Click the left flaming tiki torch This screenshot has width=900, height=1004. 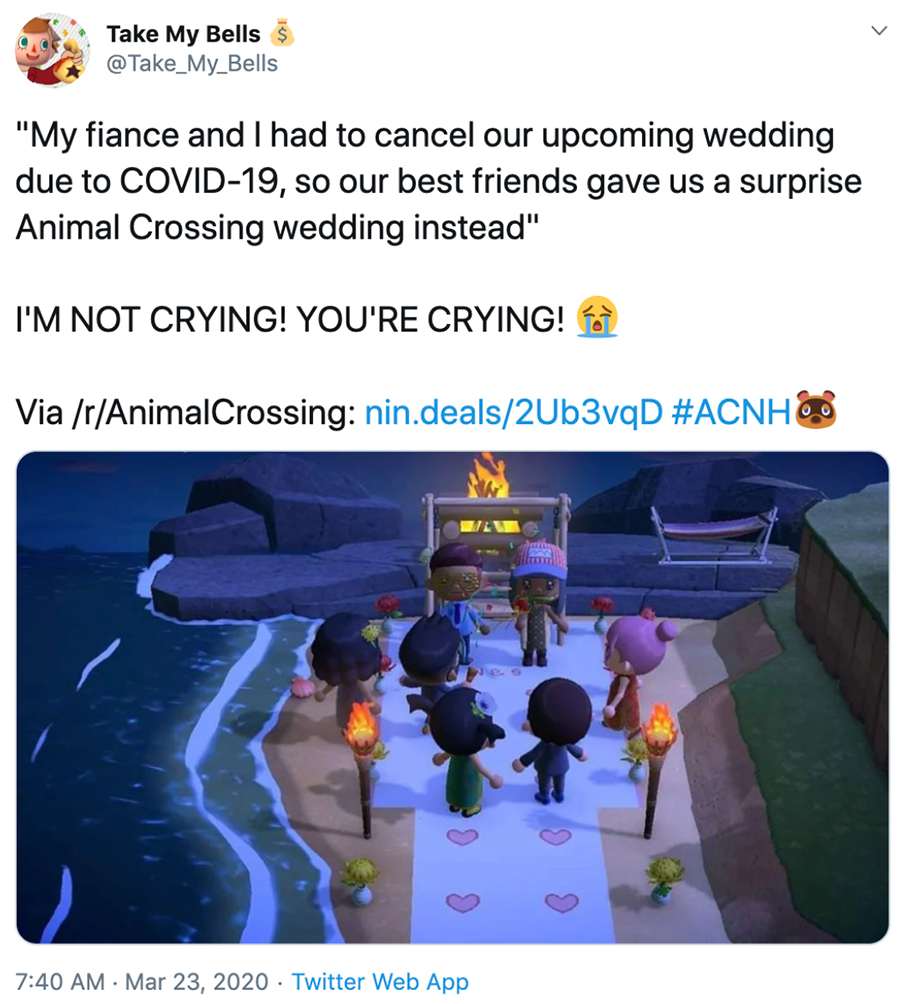(362, 768)
